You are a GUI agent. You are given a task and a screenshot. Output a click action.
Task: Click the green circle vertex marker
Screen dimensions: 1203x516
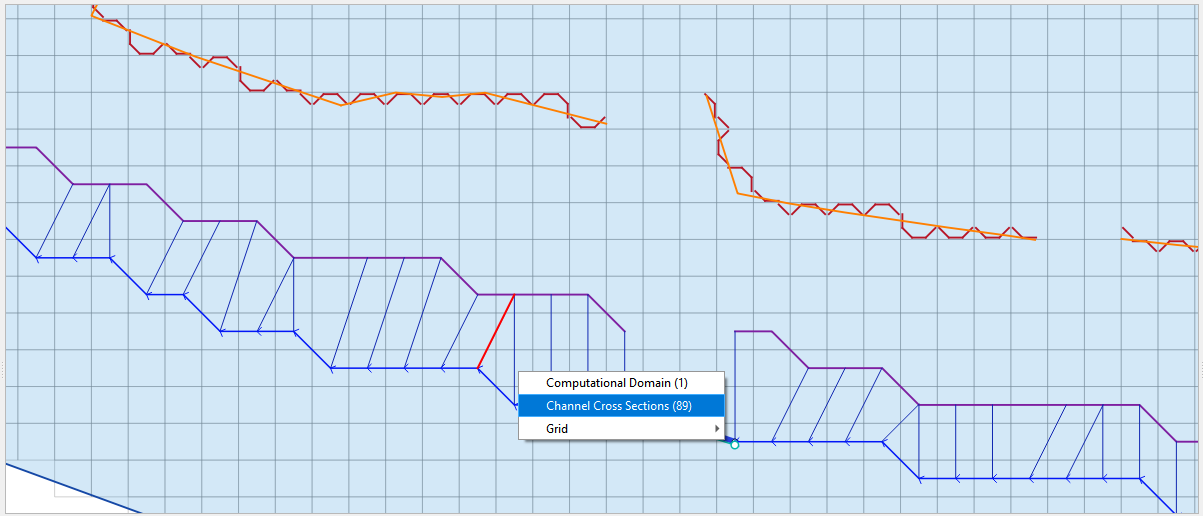click(735, 444)
